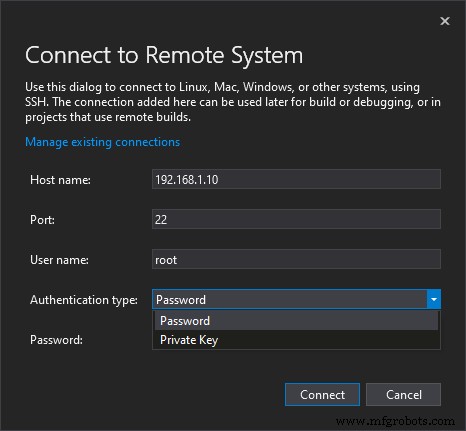466x431 pixels.
Task: Click the Connect button
Action: pos(322,395)
